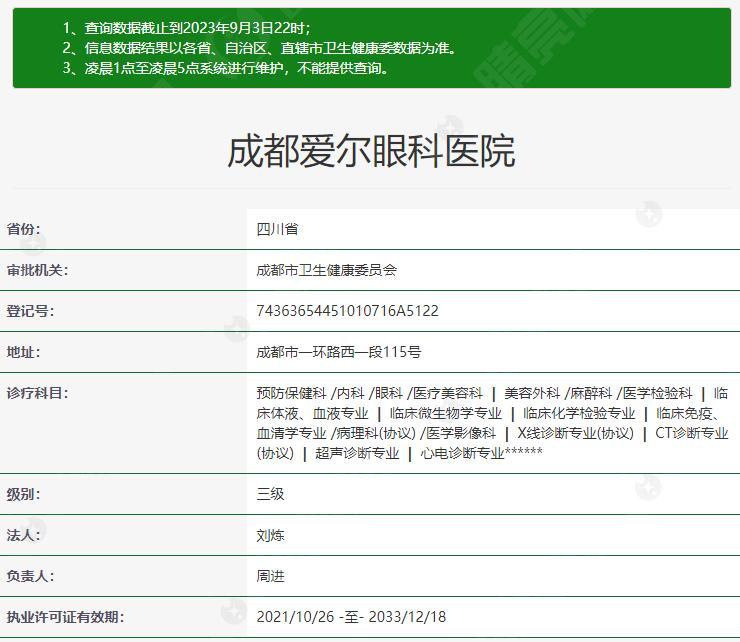Click 预防保健科 in the department list
This screenshot has height=642, width=740.
click(x=292, y=393)
